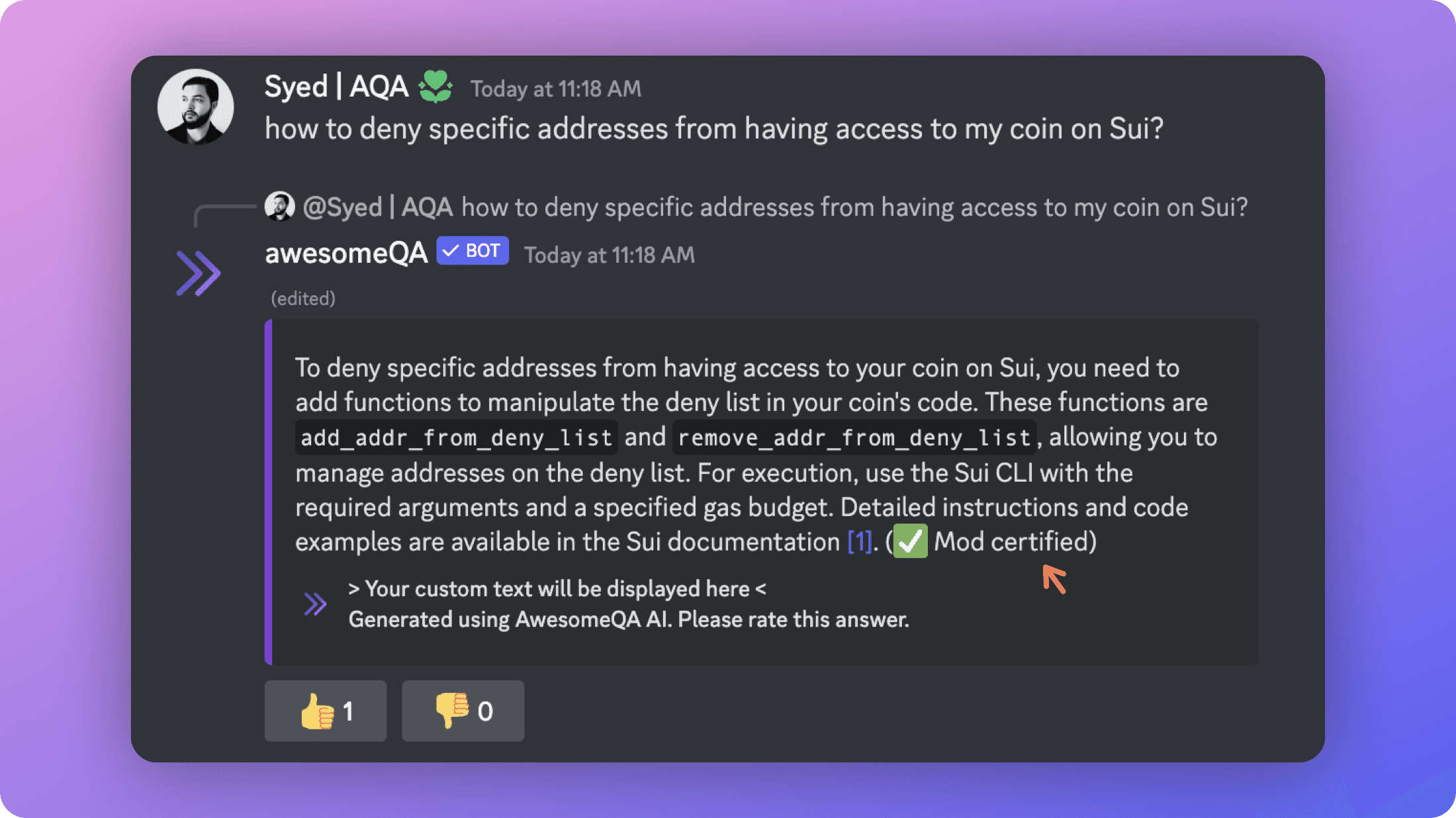Click the green plant emoji next to Syed's name
The height and width of the screenshot is (818, 1456).
(x=435, y=87)
